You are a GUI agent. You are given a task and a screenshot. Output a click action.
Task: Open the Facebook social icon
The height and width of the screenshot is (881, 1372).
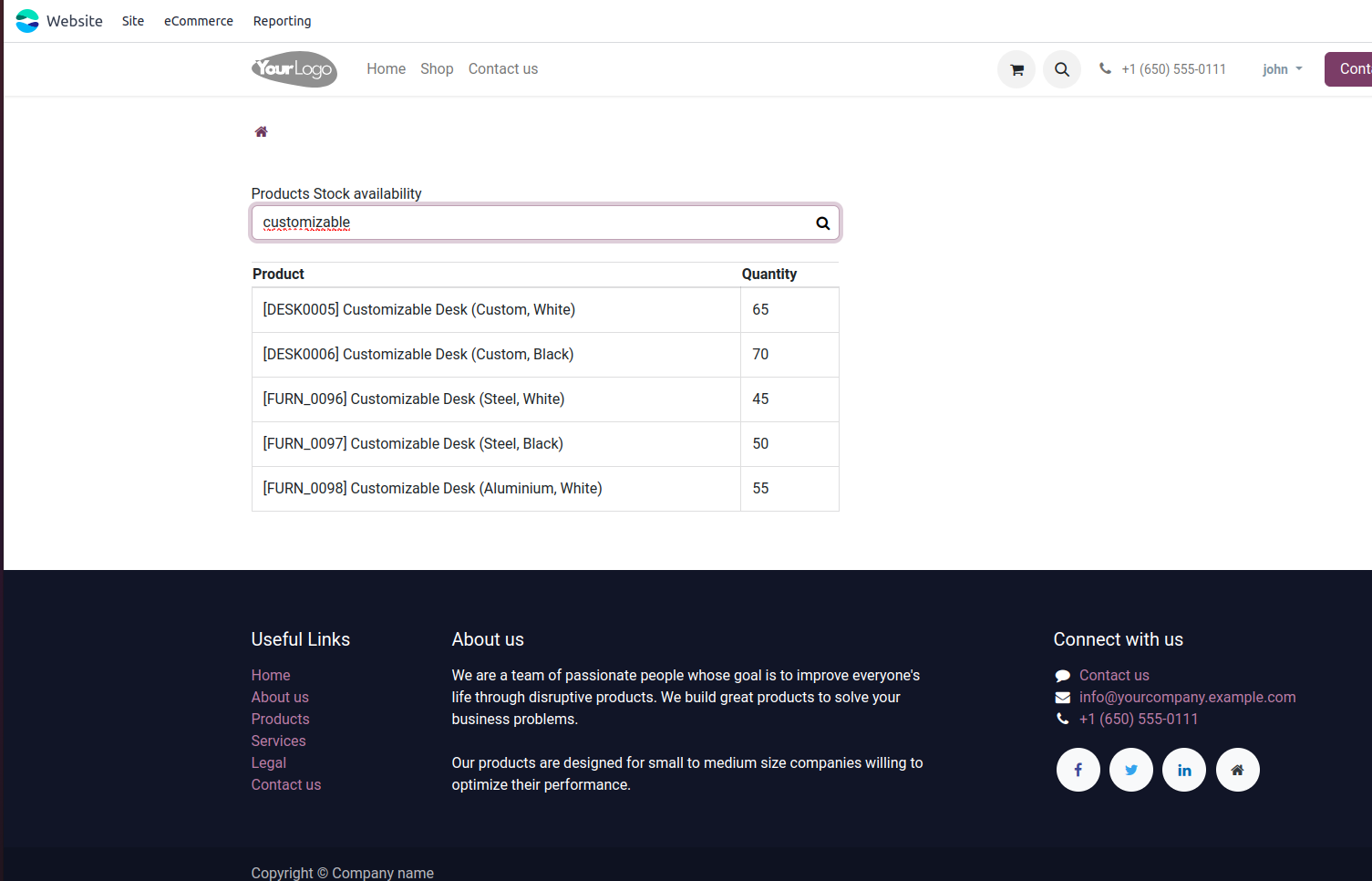pos(1078,770)
